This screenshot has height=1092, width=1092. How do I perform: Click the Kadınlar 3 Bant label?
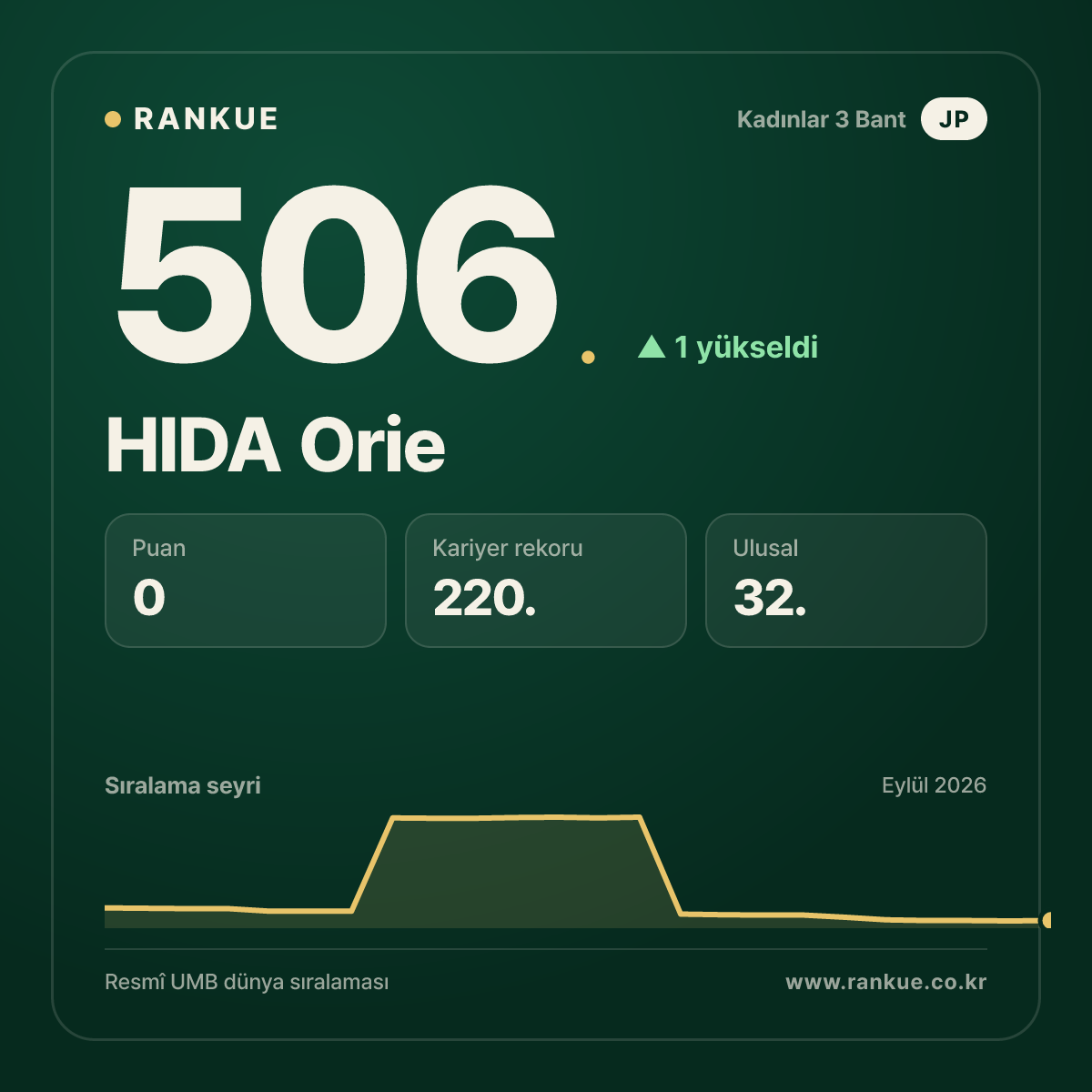[821, 119]
